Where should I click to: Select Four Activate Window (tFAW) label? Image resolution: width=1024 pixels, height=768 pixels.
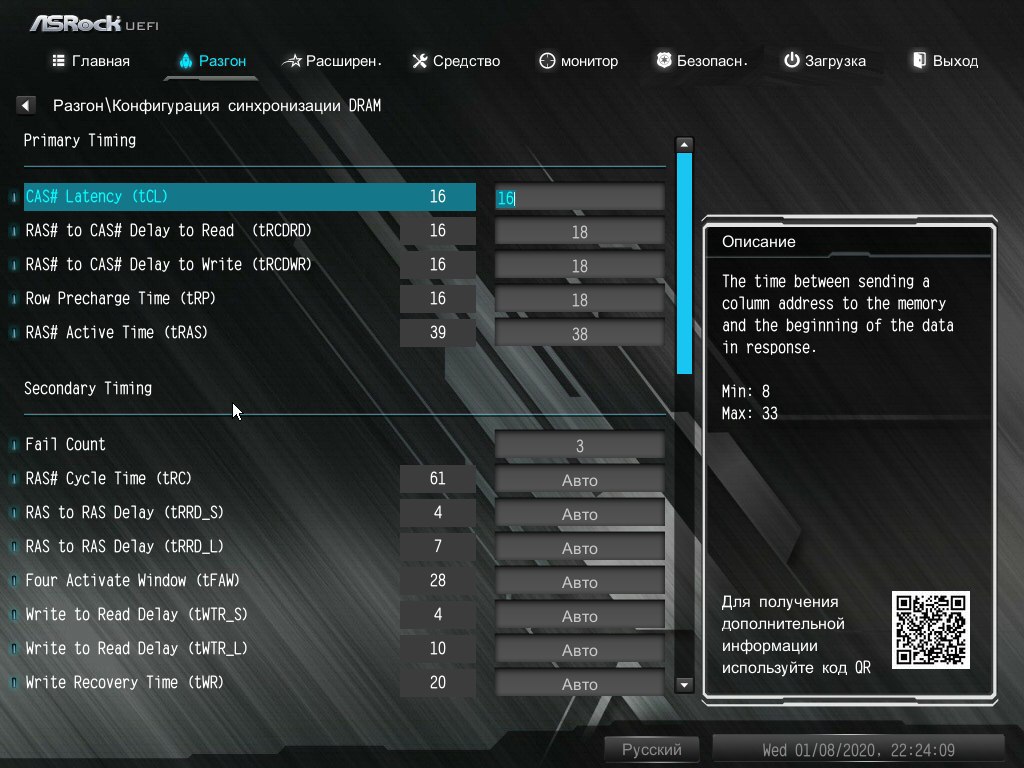(133, 581)
